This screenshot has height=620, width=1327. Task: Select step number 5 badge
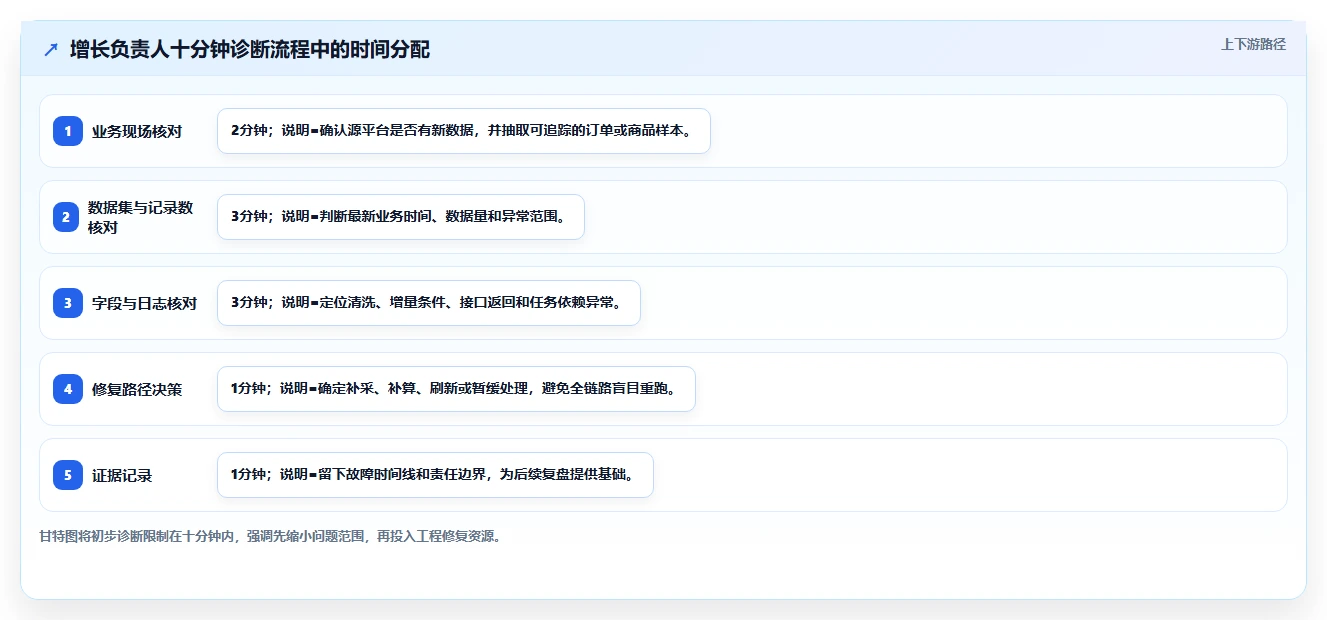pos(68,475)
